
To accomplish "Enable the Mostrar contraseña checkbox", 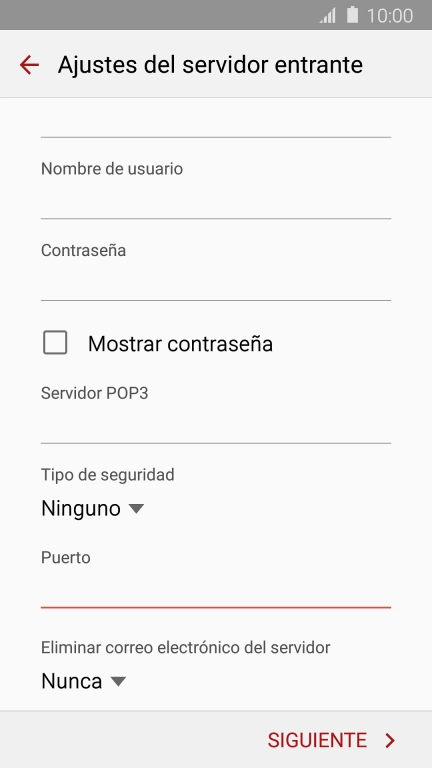I will pos(55,342).
